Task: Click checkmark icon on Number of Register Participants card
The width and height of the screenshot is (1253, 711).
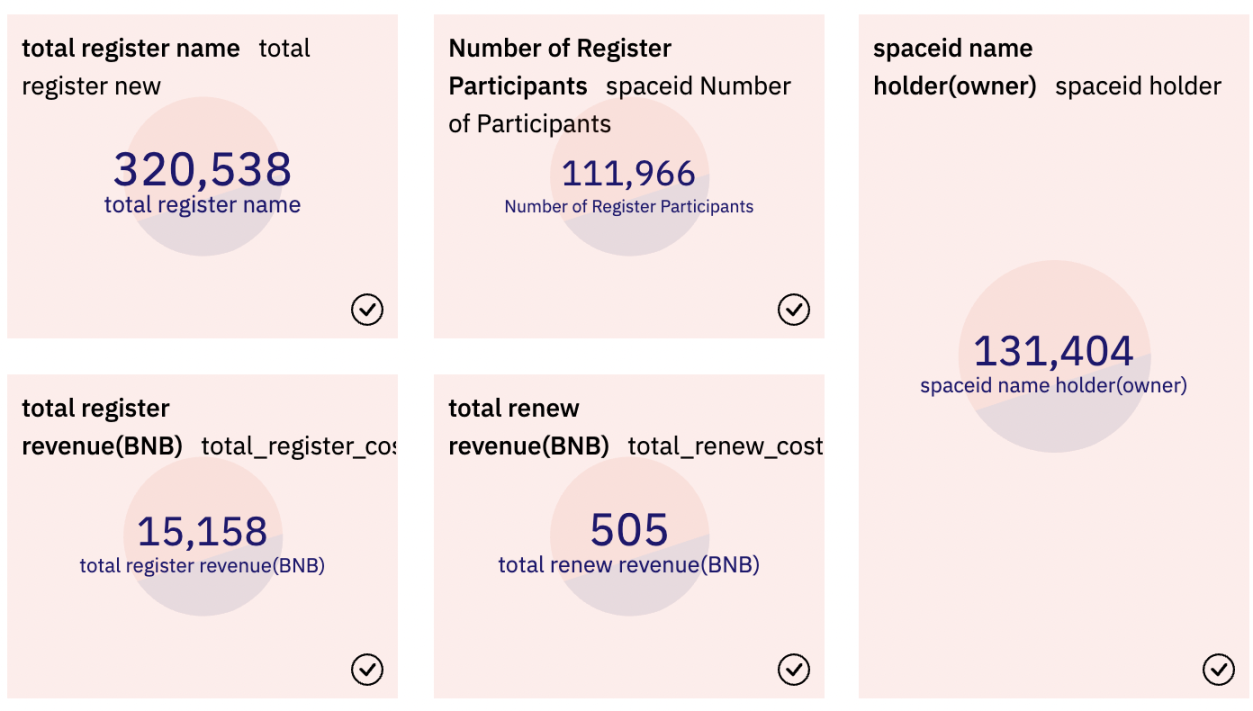Action: click(794, 310)
